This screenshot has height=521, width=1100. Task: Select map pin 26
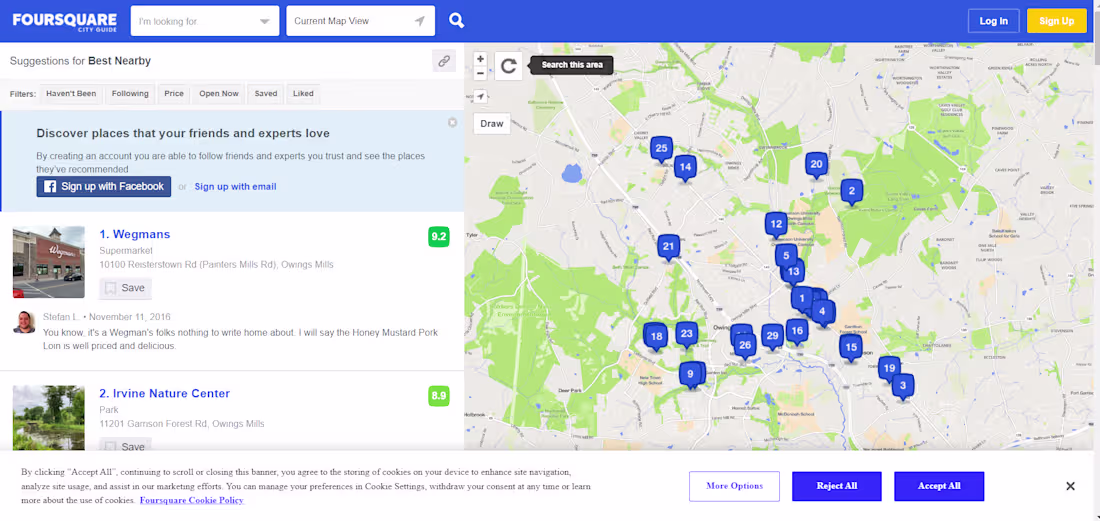click(745, 346)
